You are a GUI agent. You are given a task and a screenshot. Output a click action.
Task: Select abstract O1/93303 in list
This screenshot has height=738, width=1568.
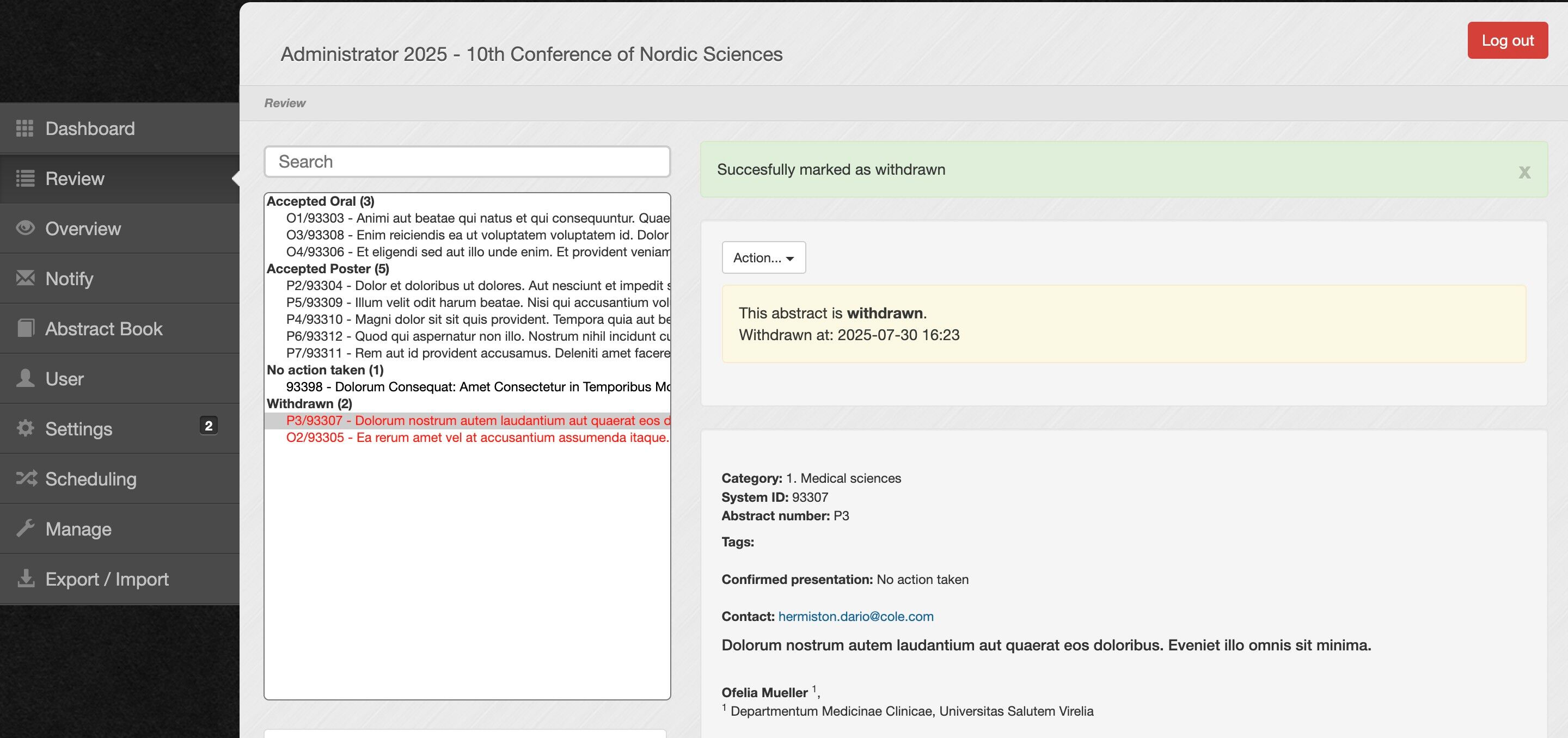[477, 218]
